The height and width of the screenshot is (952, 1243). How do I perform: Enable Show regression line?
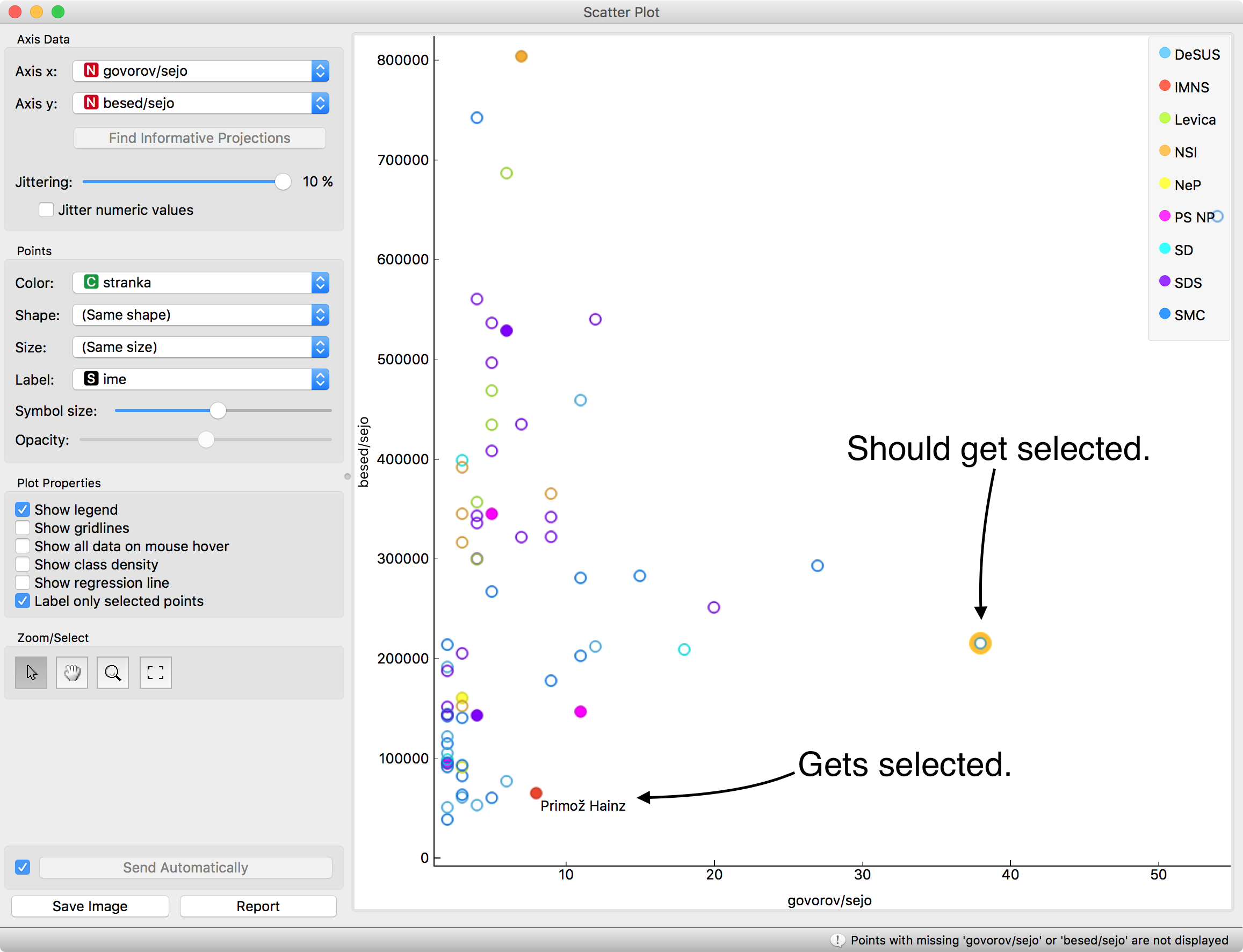22,582
